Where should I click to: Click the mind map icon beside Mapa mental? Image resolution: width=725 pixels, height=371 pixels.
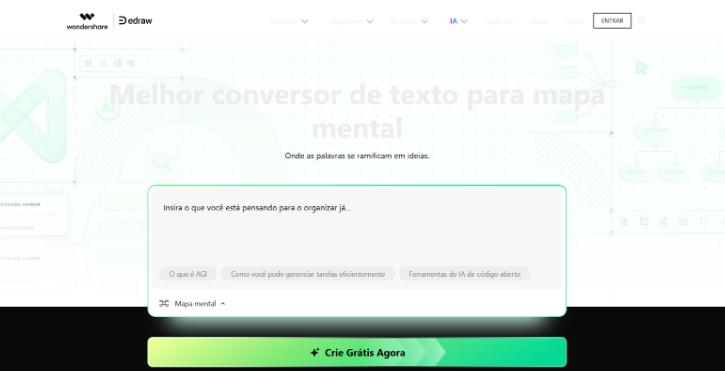pyautogui.click(x=164, y=303)
